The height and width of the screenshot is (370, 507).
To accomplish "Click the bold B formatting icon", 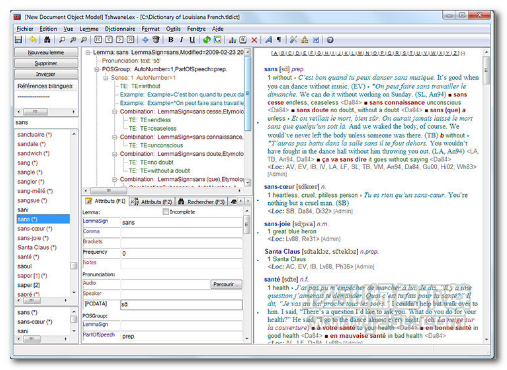I will [171, 40].
